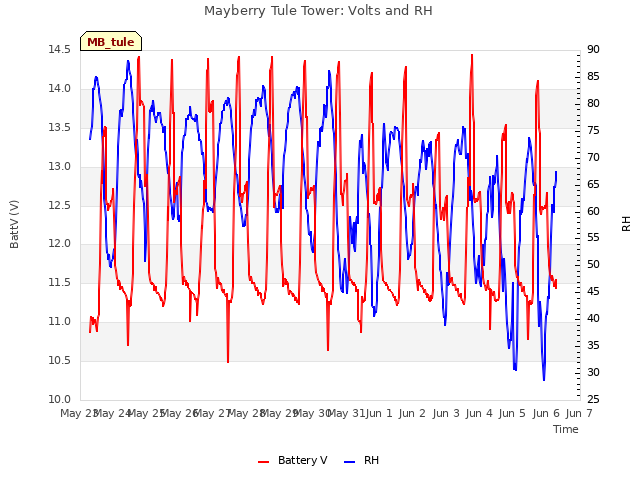
Task: Click the 35 right axis tick
Action: pyautogui.click(x=593, y=346)
